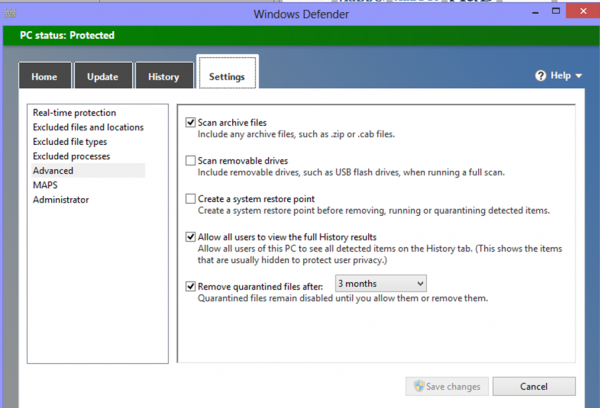Select Administrator settings
Screen dimensions: 600x408
60,199
